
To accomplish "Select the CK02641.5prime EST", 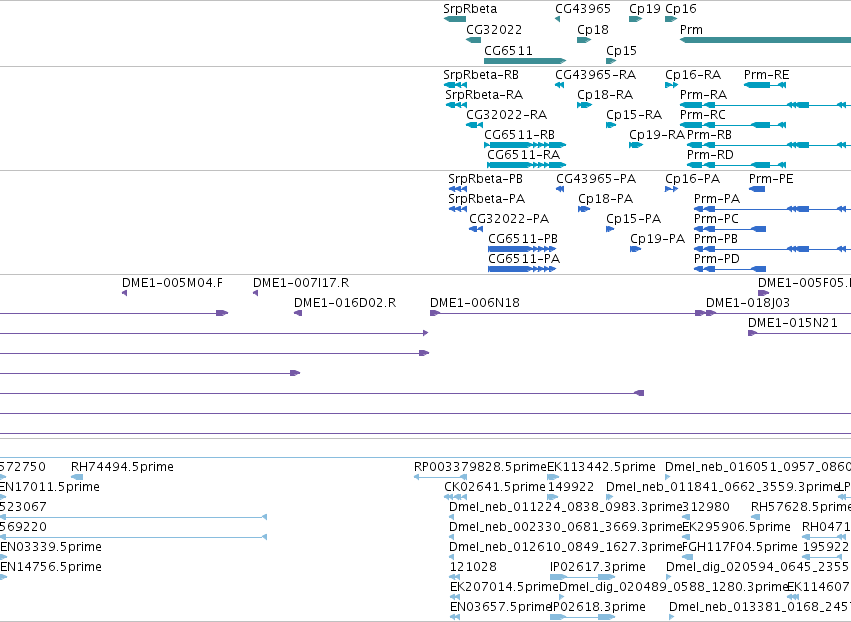I will pos(455,497).
